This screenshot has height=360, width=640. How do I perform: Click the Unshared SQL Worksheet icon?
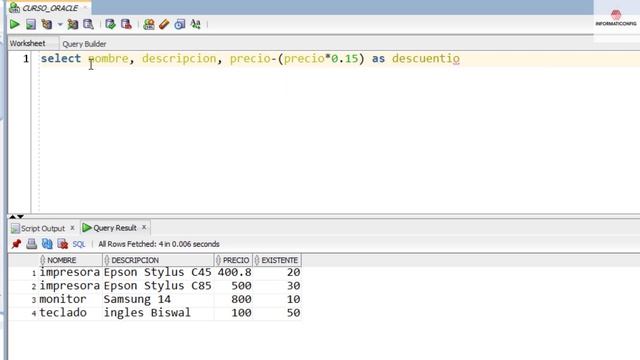click(149, 24)
